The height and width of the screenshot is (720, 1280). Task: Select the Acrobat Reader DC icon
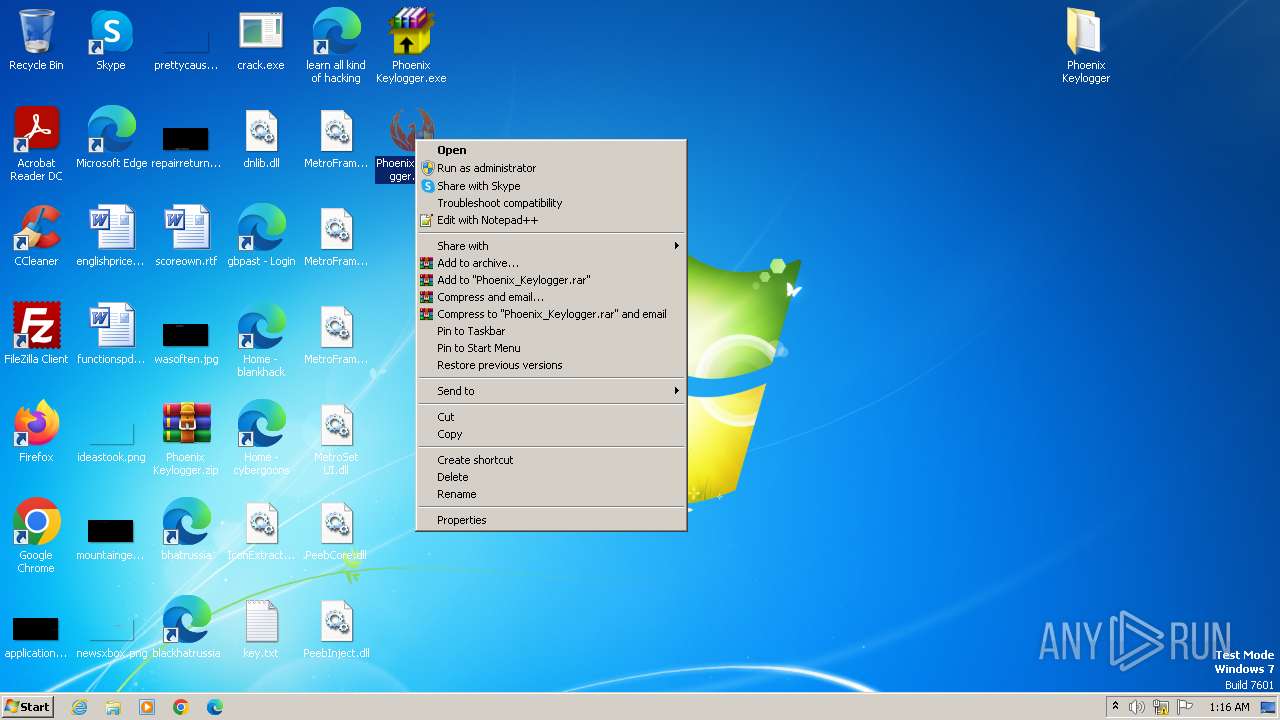point(36,144)
